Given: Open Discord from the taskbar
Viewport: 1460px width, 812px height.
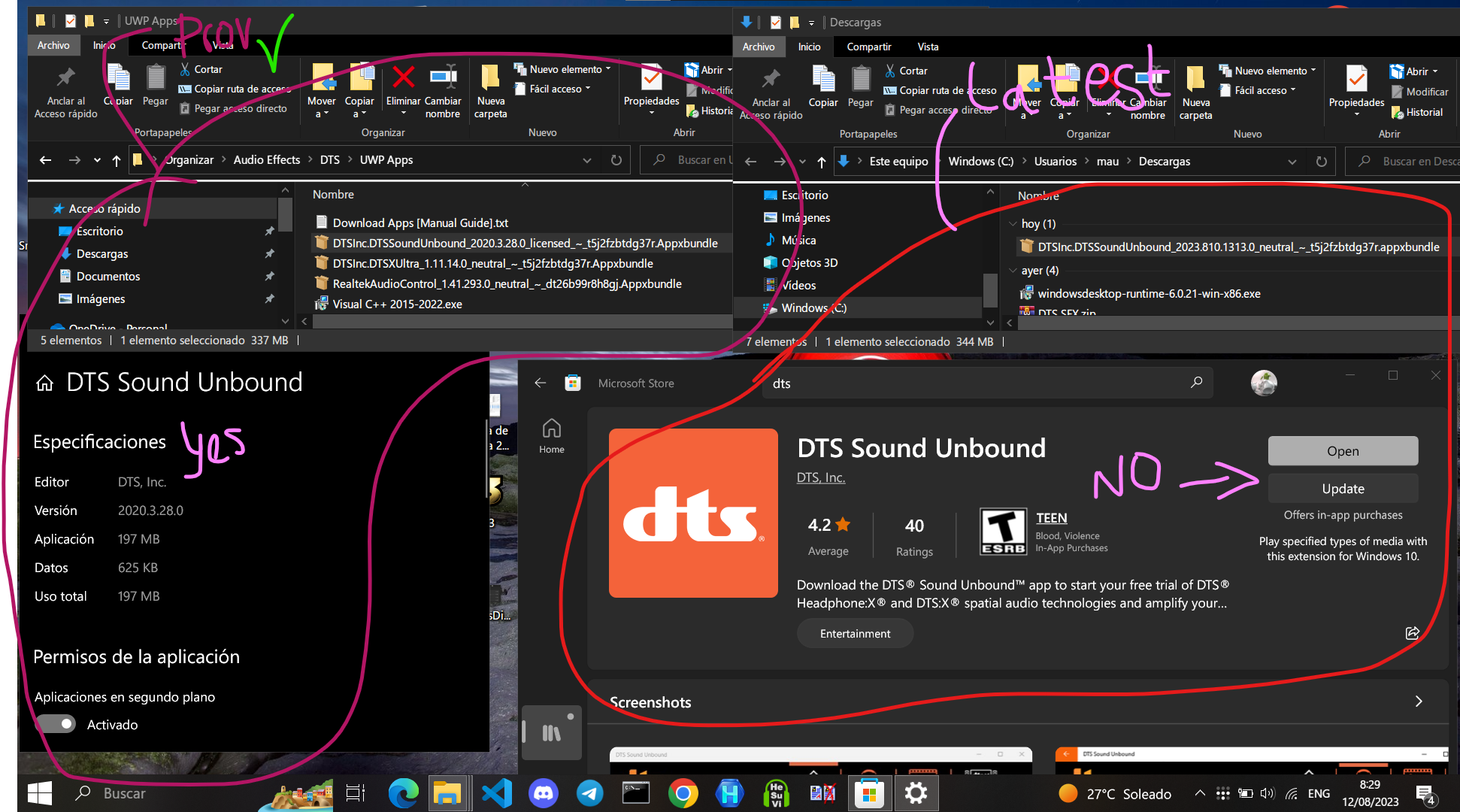Looking at the screenshot, I should [x=544, y=793].
